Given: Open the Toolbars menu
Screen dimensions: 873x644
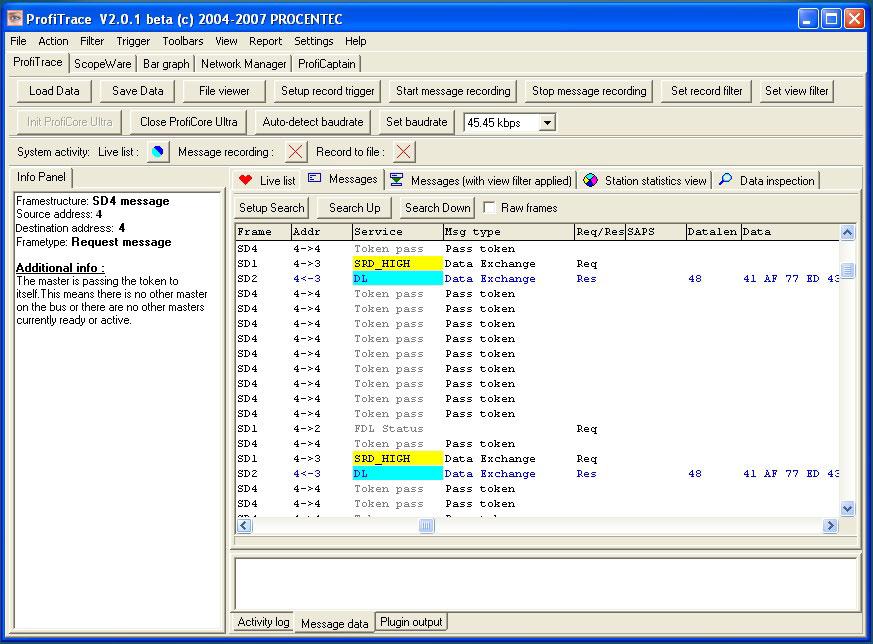Looking at the screenshot, I should [183, 41].
